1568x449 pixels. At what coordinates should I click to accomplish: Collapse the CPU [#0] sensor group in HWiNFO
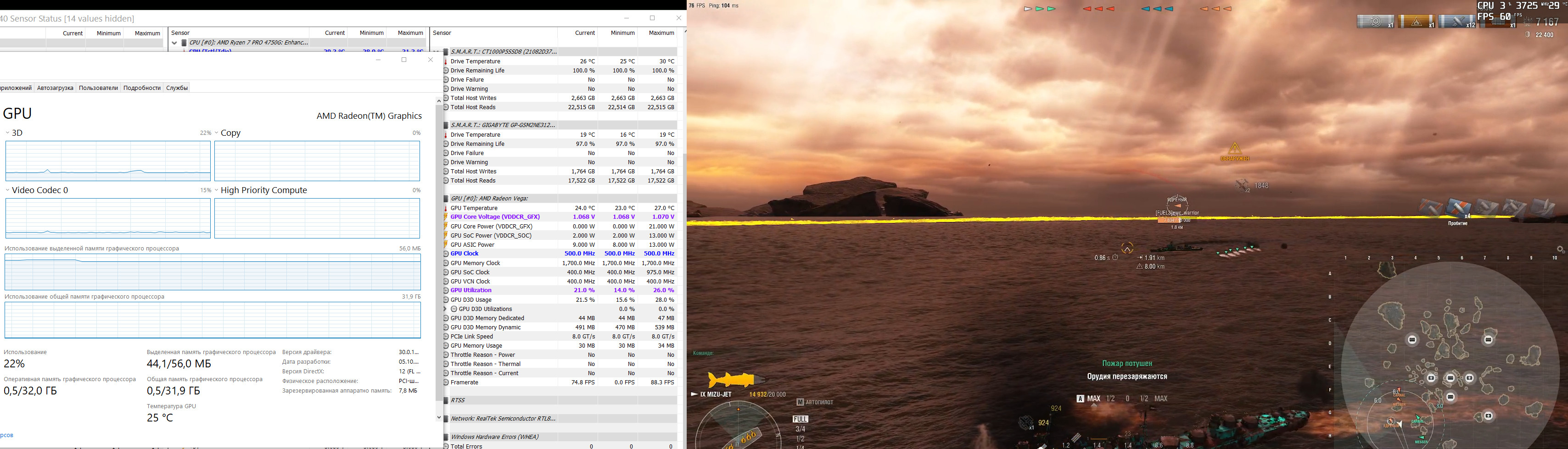pos(175,43)
